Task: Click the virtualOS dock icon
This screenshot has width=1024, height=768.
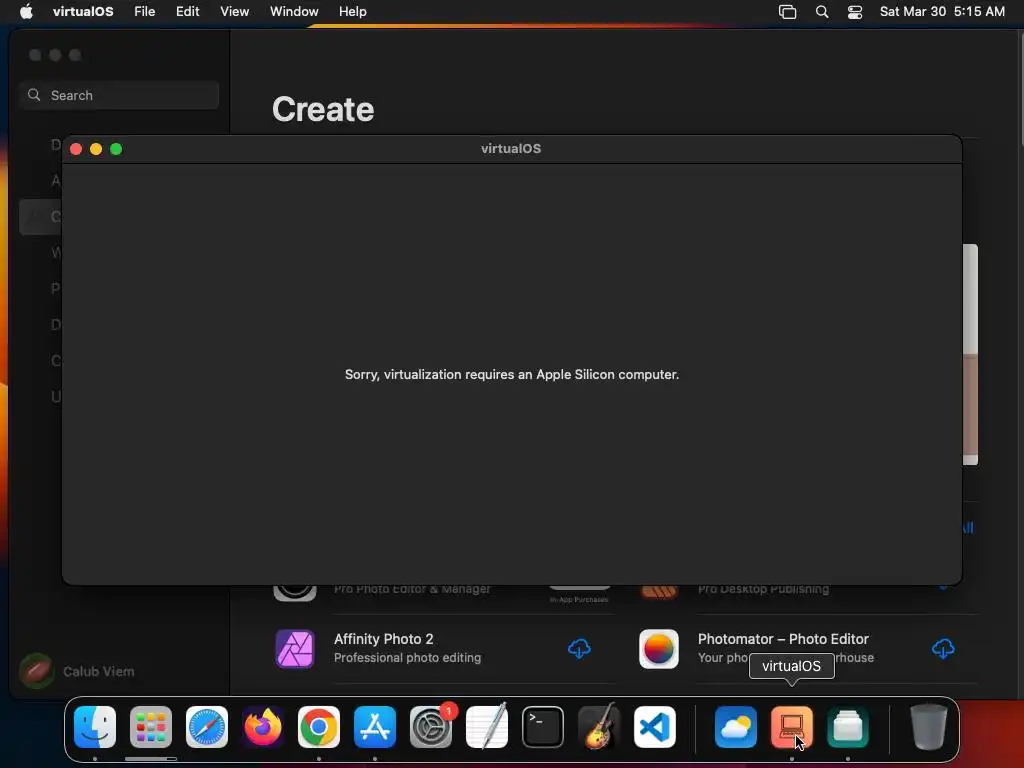Action: [792, 727]
